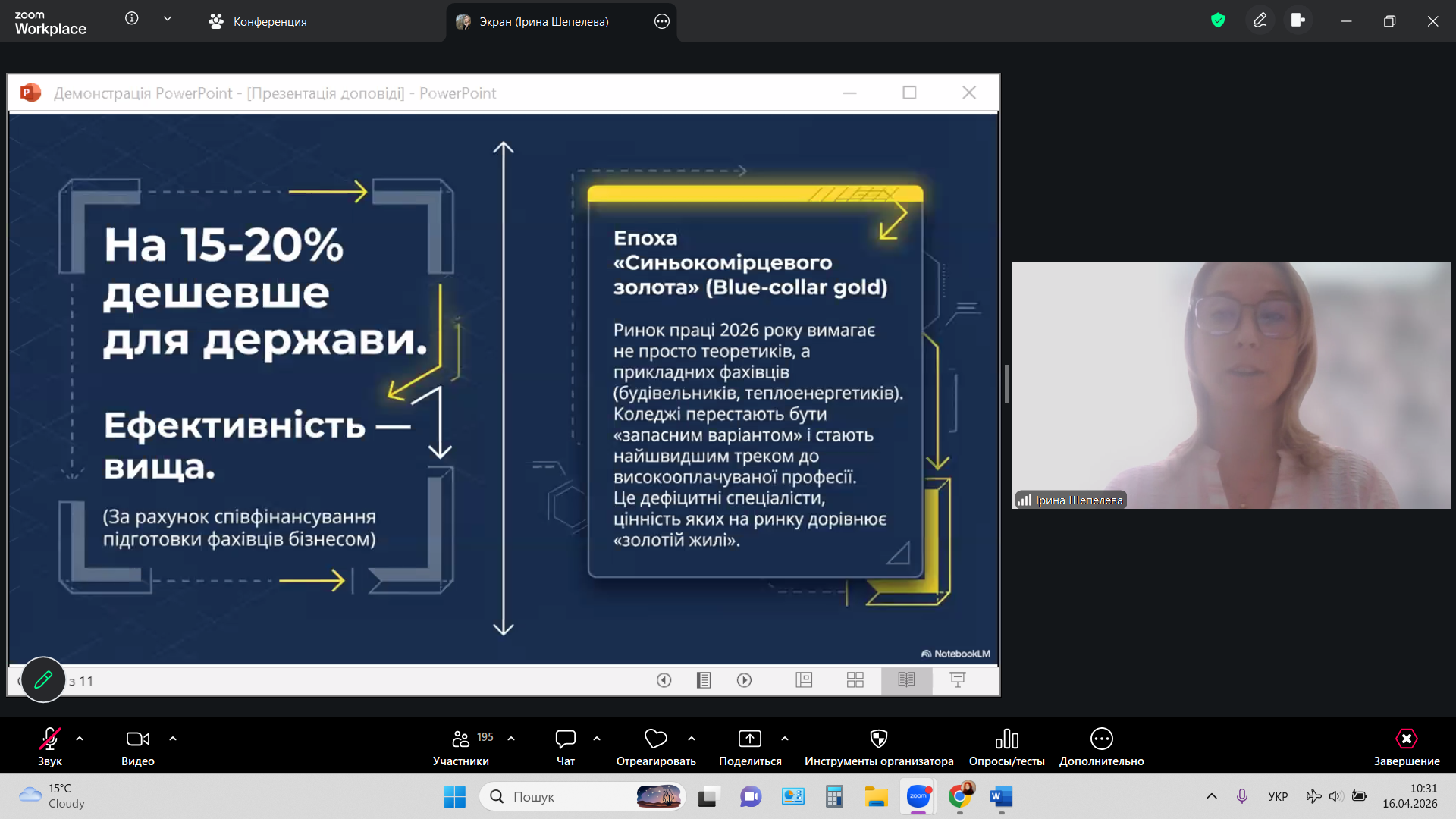Open more options on screen share tab
Screen dimensions: 1456x819
[662, 21]
